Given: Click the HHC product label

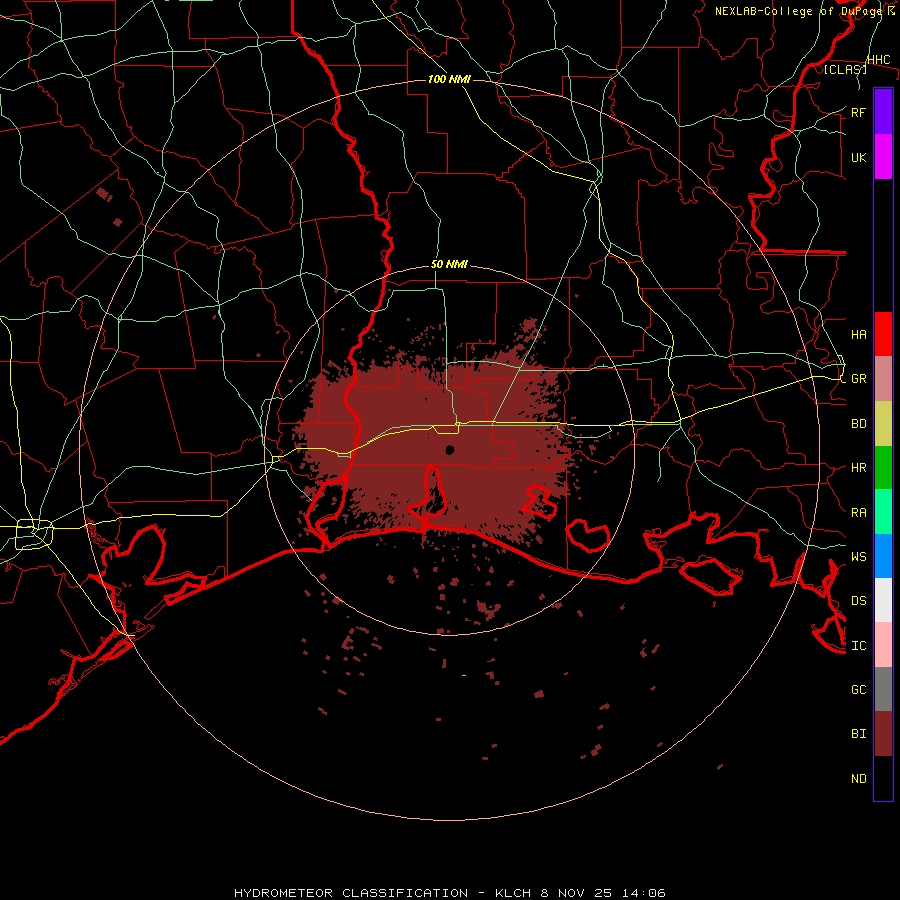Looking at the screenshot, I should [879, 60].
